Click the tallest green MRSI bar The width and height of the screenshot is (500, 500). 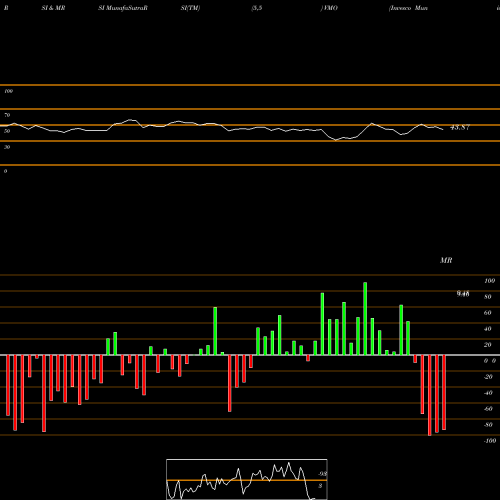(365, 318)
